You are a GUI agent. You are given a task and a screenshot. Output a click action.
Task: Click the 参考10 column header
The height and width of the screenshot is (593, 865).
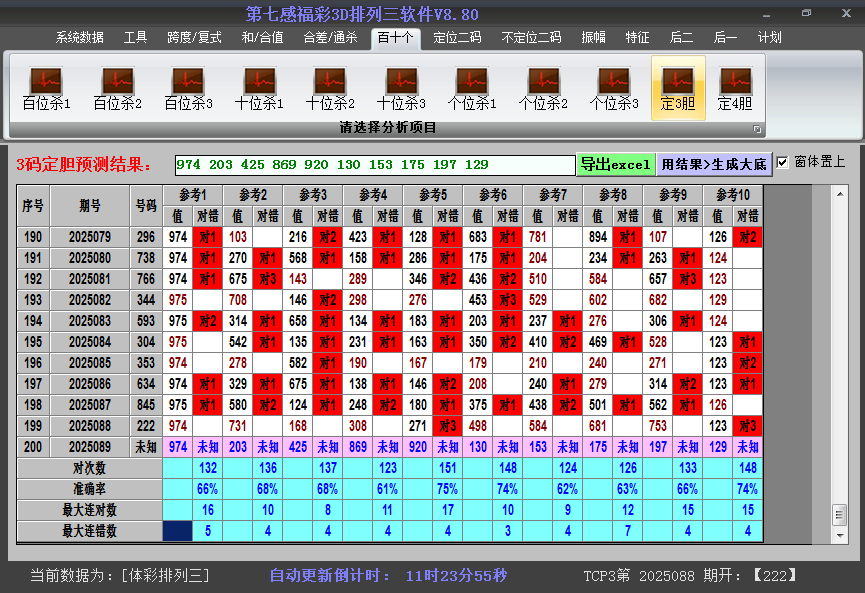click(733, 195)
